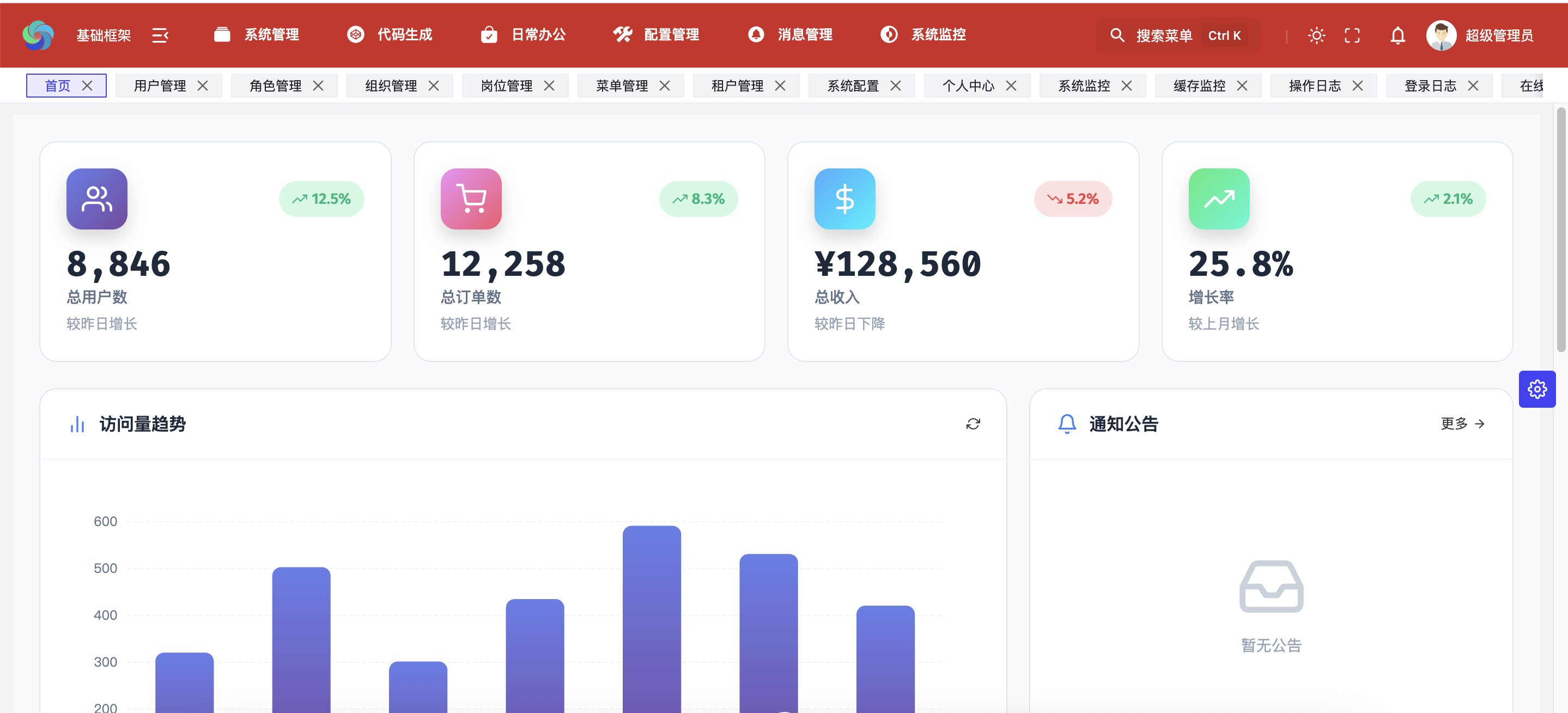Open the 超级管理员 user avatar
This screenshot has width=1568, height=713.
[1441, 35]
